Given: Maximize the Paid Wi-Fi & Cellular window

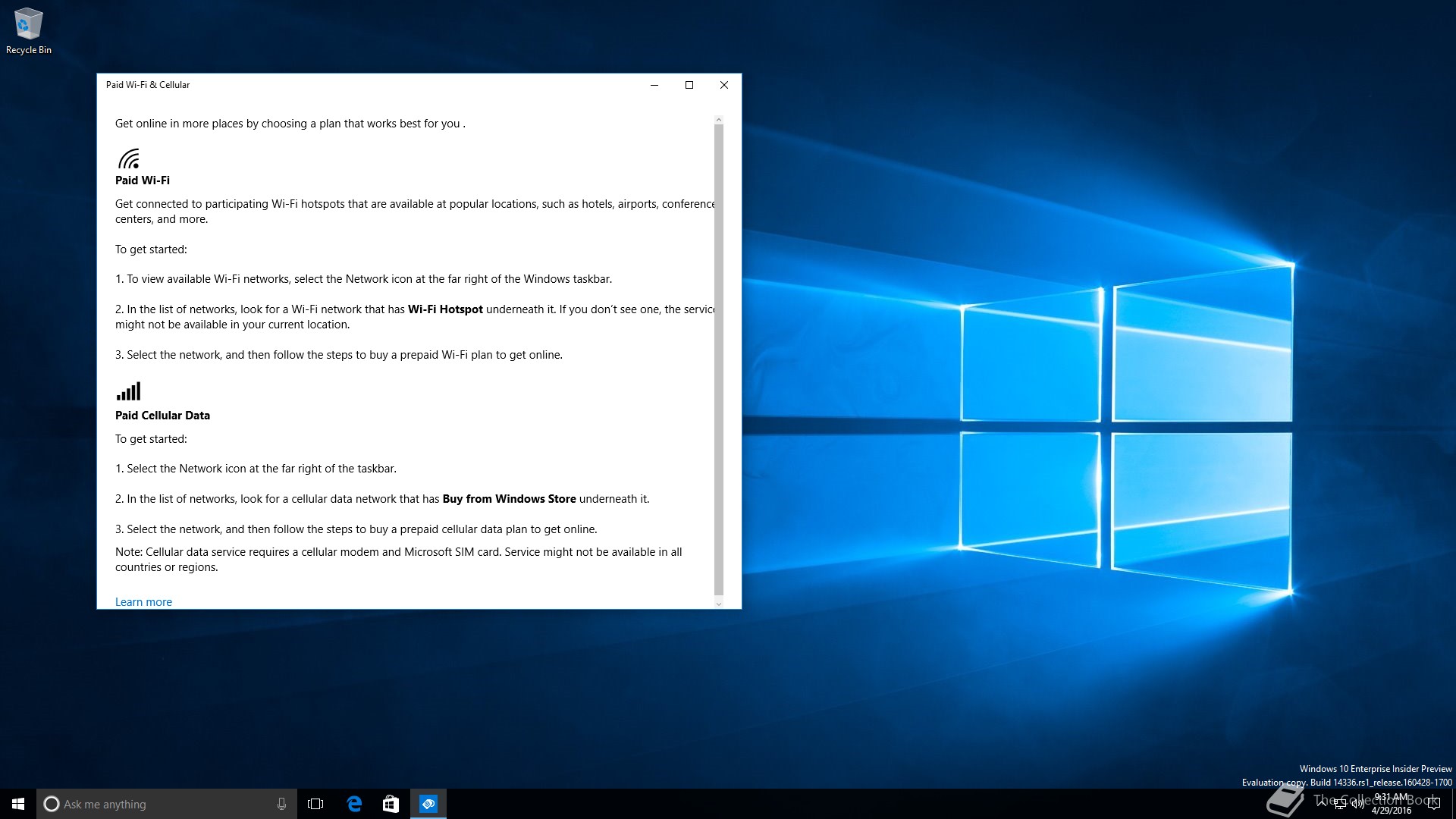Looking at the screenshot, I should tap(689, 85).
